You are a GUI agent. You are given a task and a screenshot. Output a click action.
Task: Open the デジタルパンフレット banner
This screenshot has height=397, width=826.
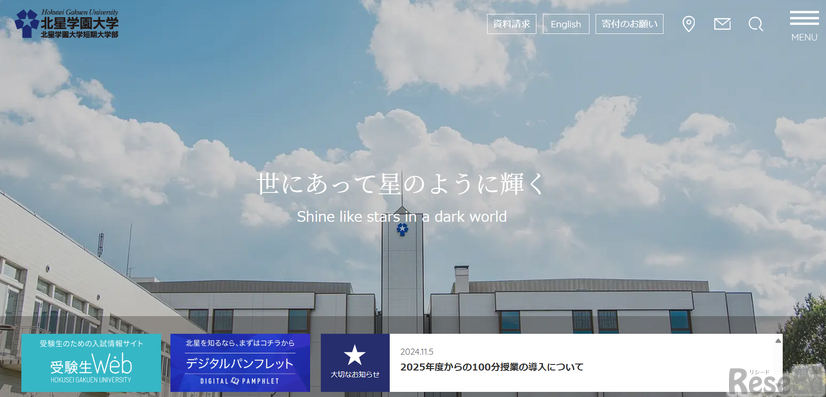(240, 363)
